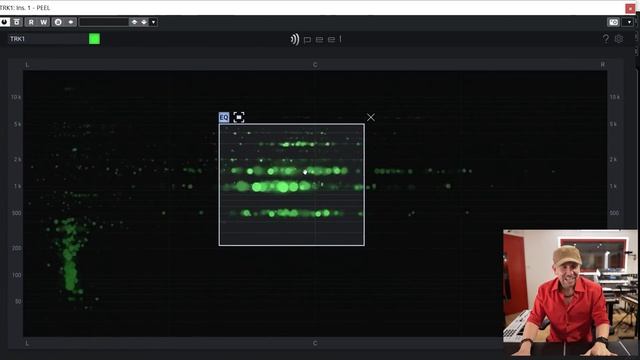640x360 pixels.
Task: Open the preset management dropdown arrow
Action: pos(153,22)
